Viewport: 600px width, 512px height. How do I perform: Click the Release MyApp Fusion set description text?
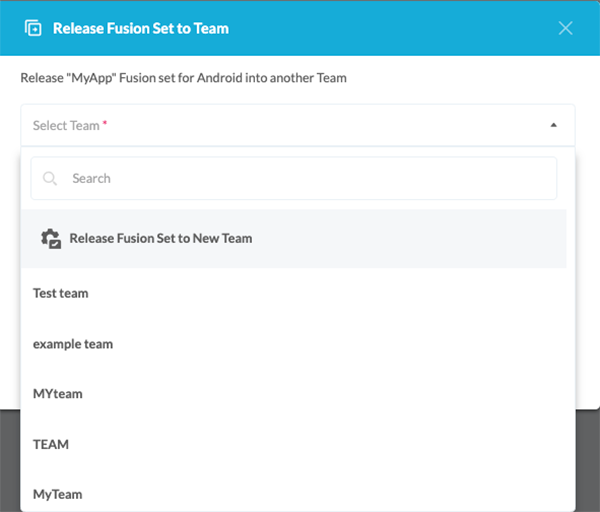(183, 78)
